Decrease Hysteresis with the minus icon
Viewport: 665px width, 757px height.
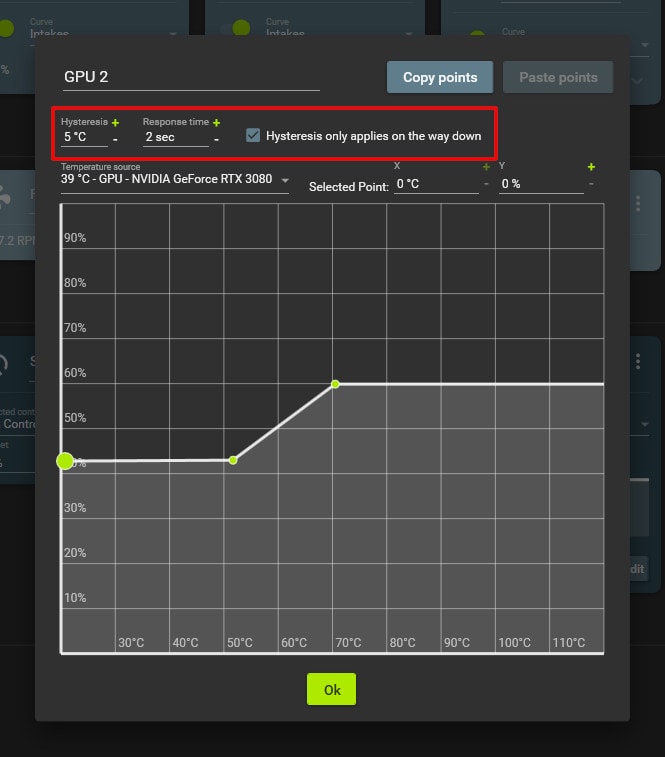pos(115,139)
